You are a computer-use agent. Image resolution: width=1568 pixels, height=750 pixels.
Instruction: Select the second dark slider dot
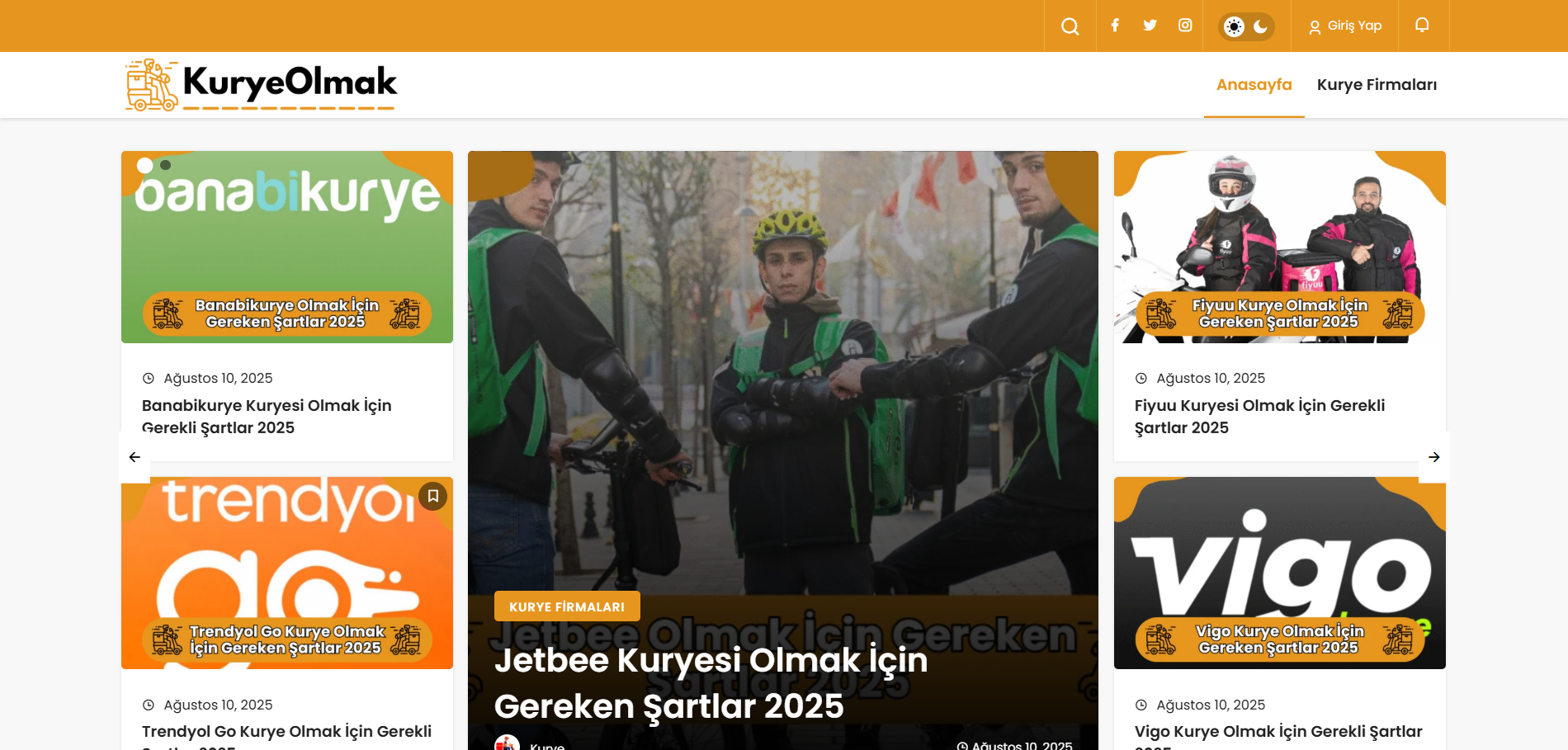point(166,165)
